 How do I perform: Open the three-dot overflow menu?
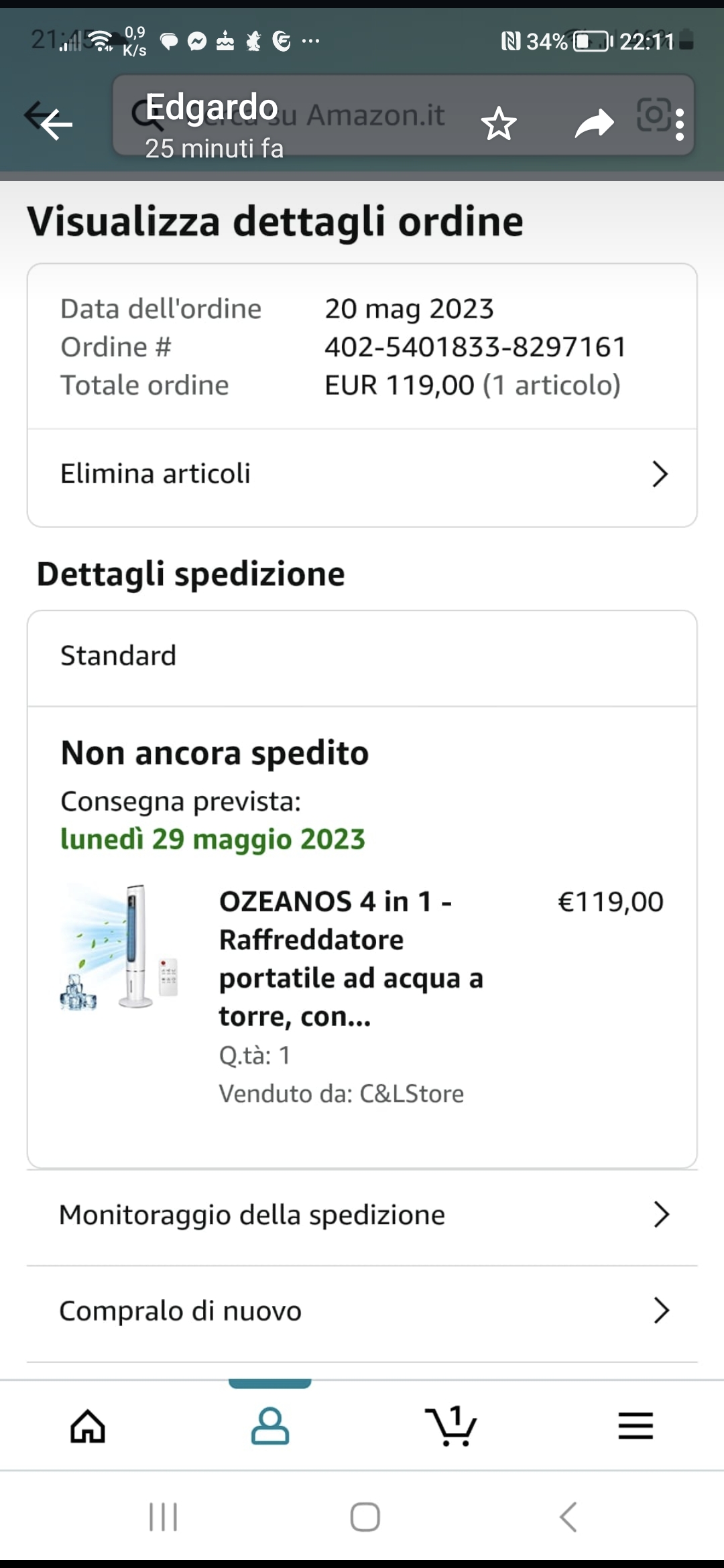[x=680, y=125]
